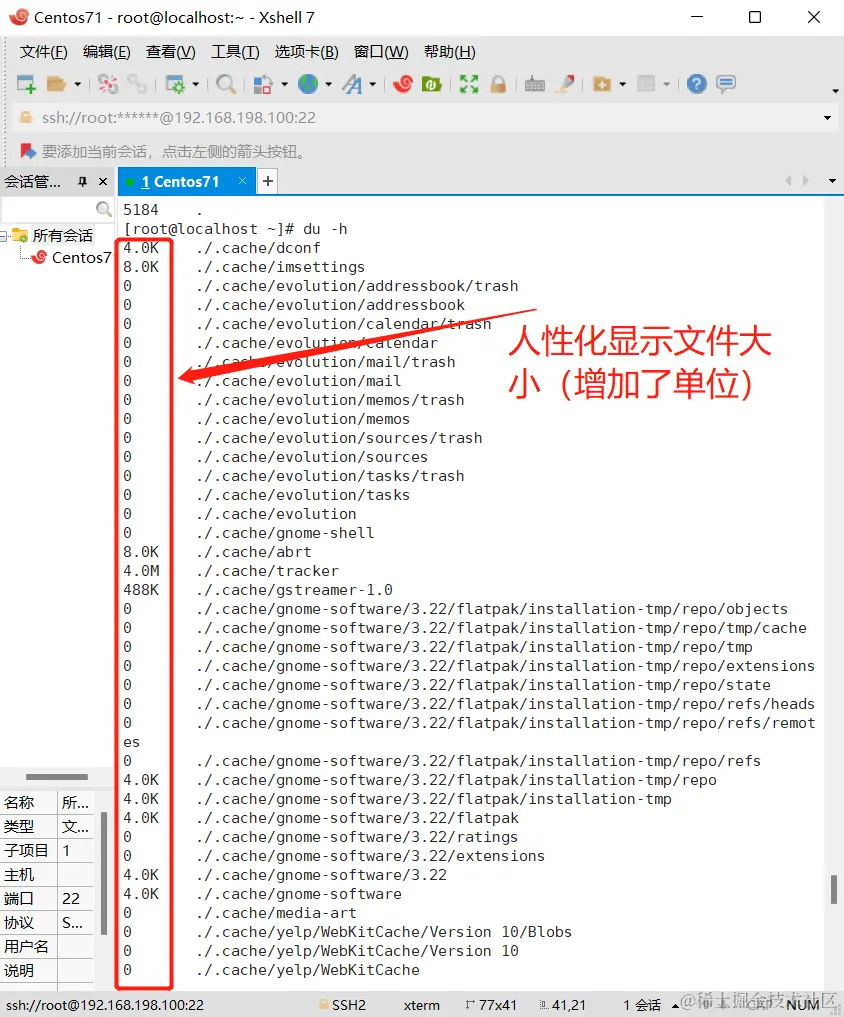The width and height of the screenshot is (844, 1017).
Task: Close the Centos71 tab
Action: click(242, 181)
